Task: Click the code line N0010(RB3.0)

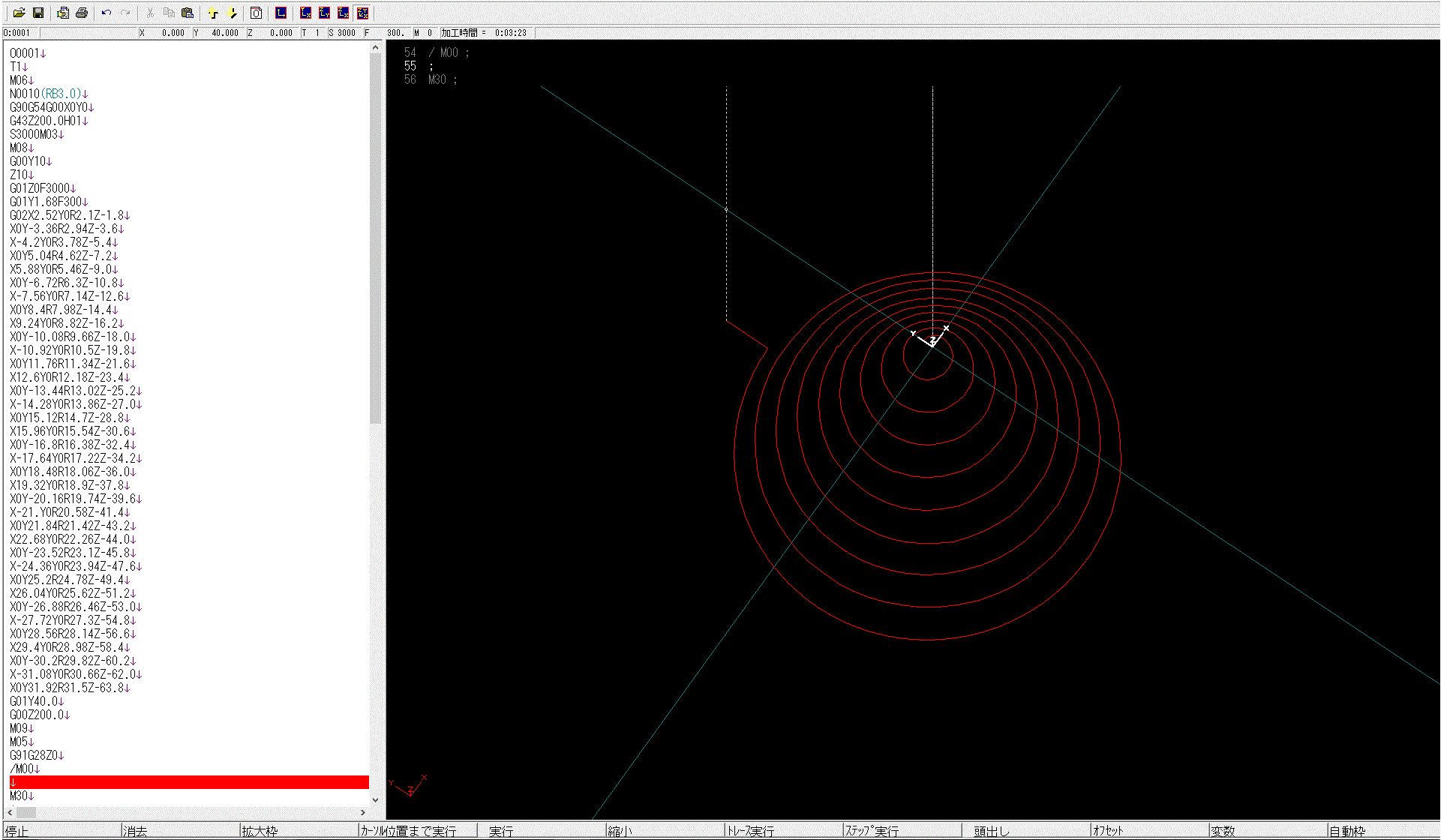Action: pos(49,94)
